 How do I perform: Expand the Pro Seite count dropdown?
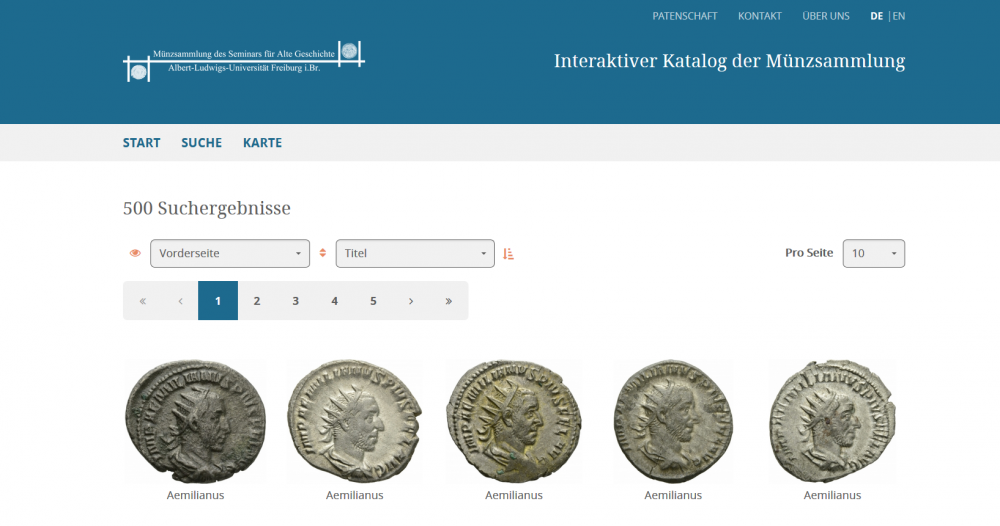873,254
